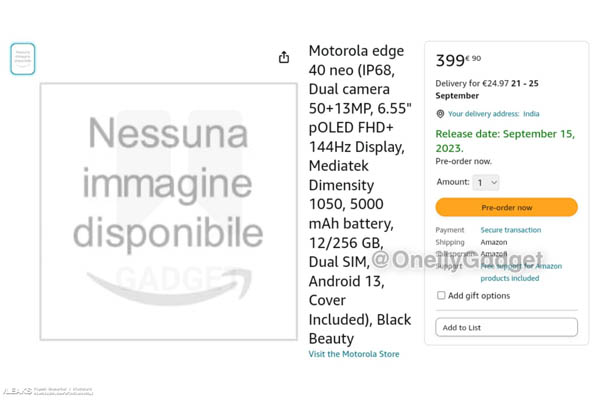Image resolution: width=600 pixels, height=400 pixels.
Task: Tick the Add gift options checkbox
Action: coord(441,296)
